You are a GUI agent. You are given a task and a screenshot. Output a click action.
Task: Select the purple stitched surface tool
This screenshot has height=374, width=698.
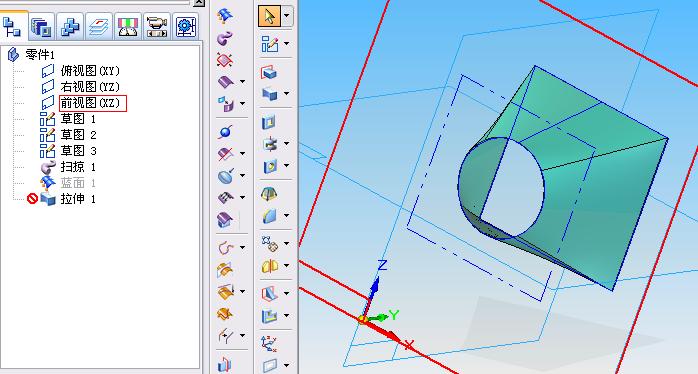click(x=226, y=197)
